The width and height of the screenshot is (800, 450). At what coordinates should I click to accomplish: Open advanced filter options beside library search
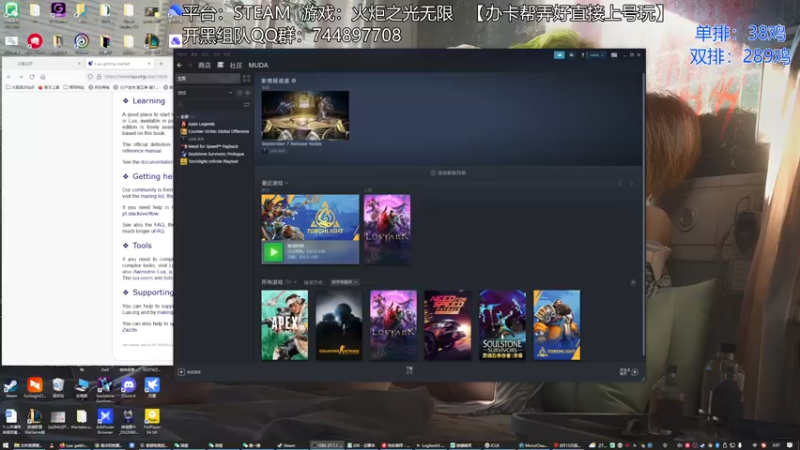246,105
